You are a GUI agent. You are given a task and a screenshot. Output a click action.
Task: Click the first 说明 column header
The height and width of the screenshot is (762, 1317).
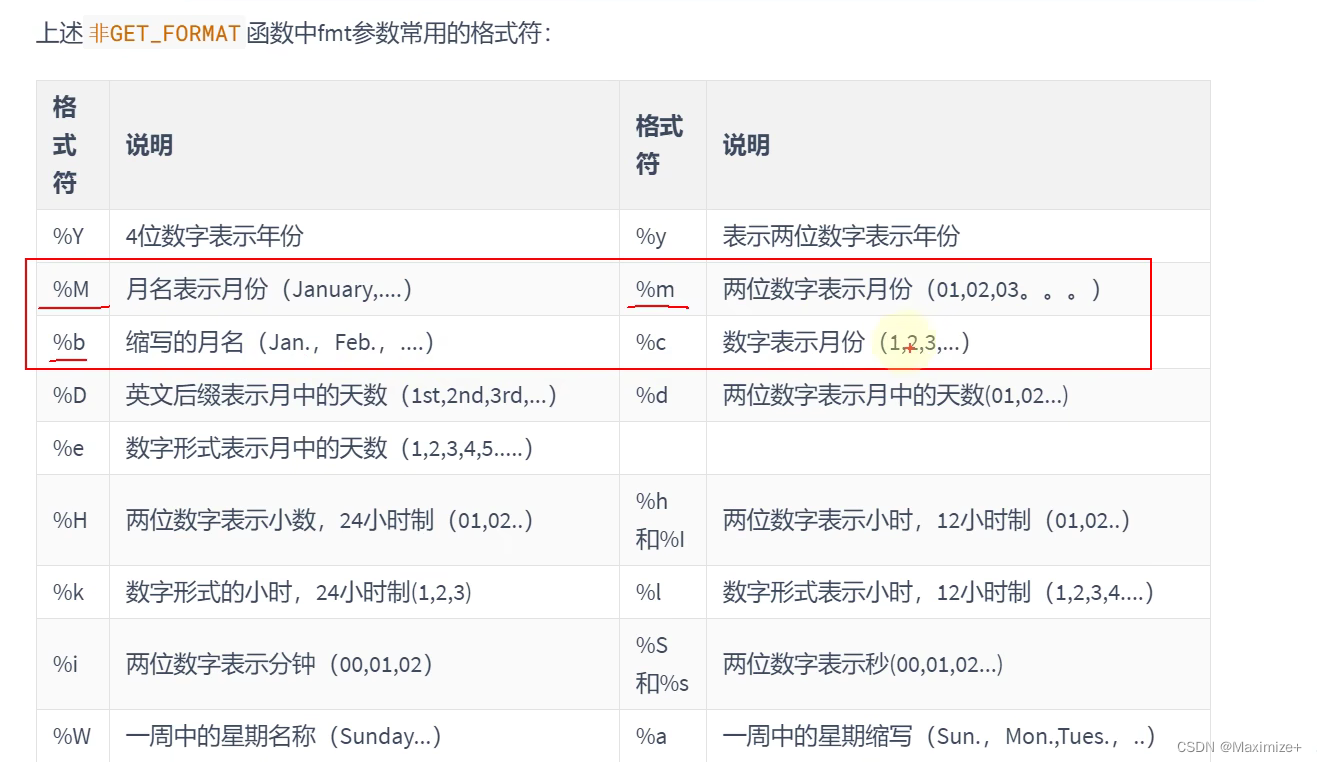tap(149, 145)
